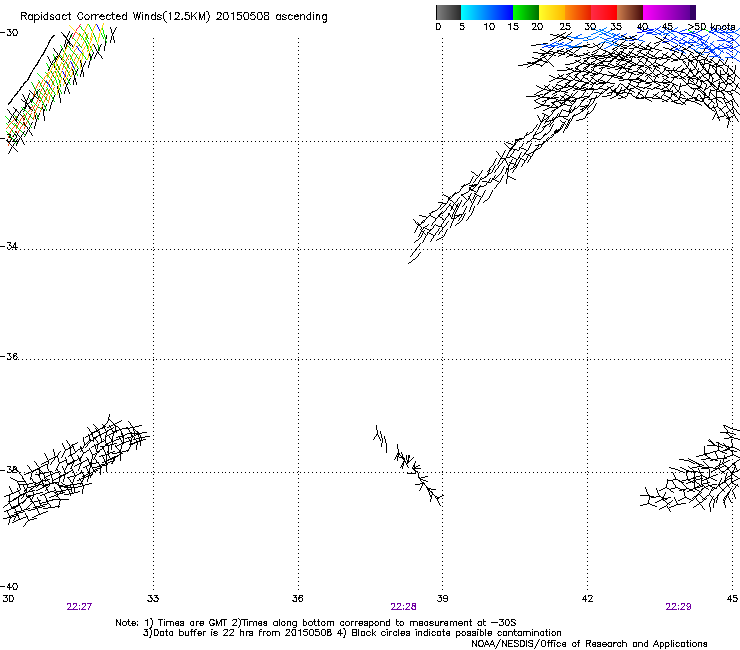Click the purple pass time '22:27'

(x=79, y=607)
